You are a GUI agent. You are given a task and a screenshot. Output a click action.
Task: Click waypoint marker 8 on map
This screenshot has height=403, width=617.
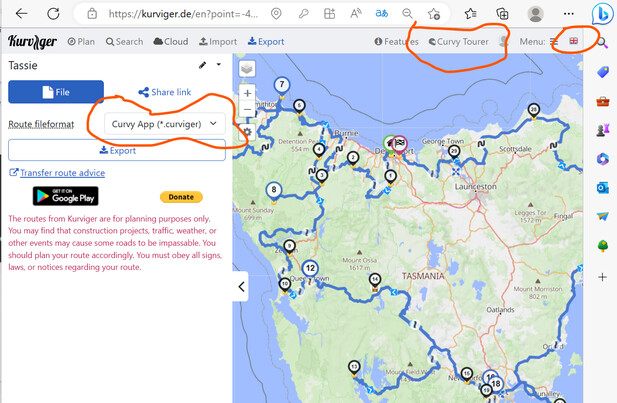point(273,189)
